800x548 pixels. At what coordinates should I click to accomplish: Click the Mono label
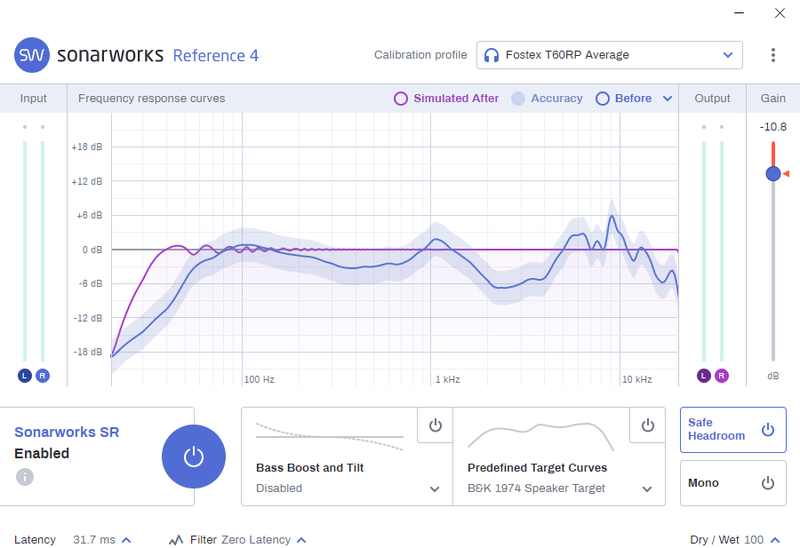[703, 483]
